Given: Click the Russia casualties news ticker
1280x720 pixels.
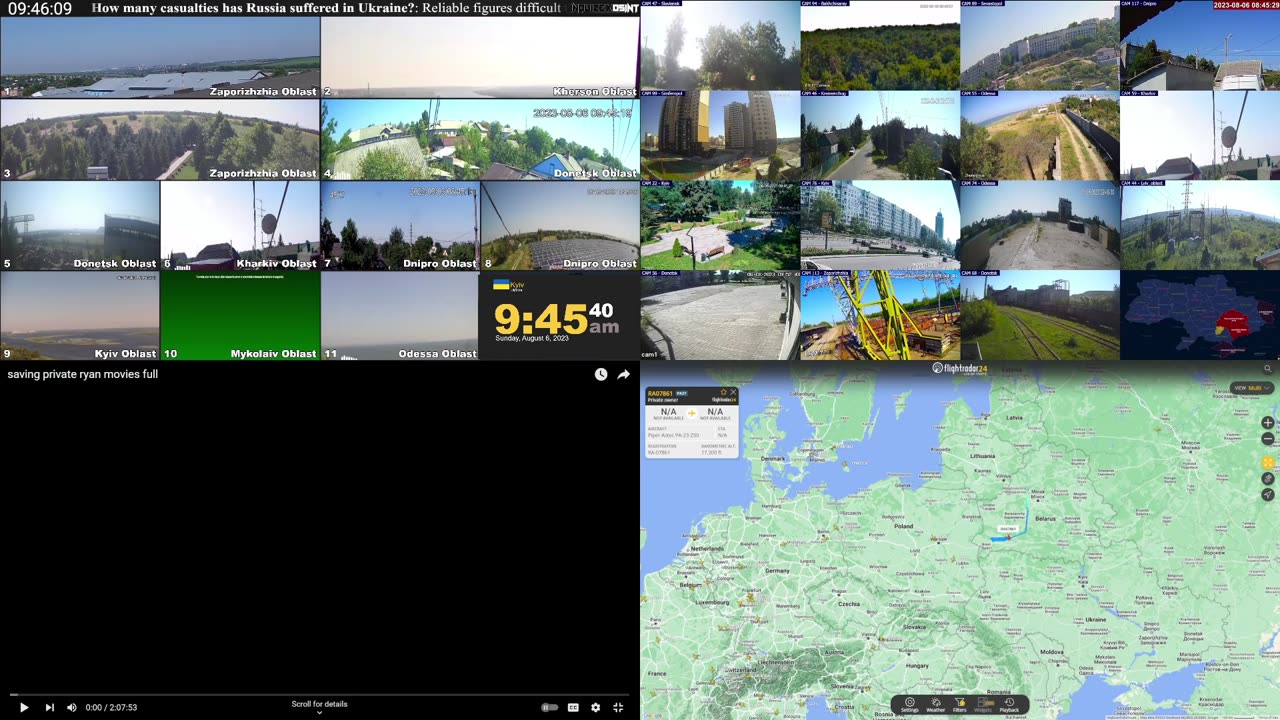Looking at the screenshot, I should tap(326, 8).
